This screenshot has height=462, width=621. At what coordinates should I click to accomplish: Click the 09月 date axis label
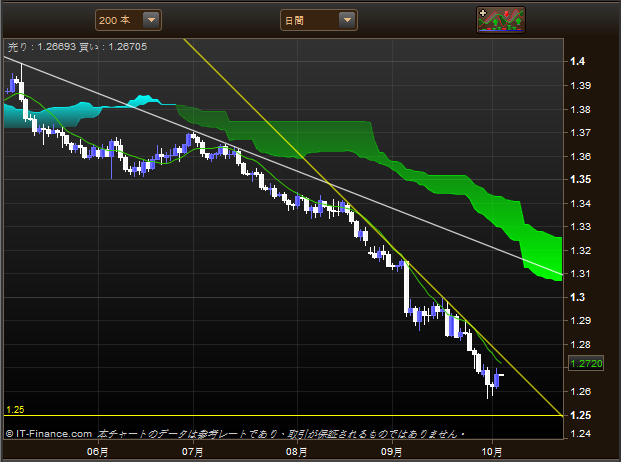[x=391, y=452]
